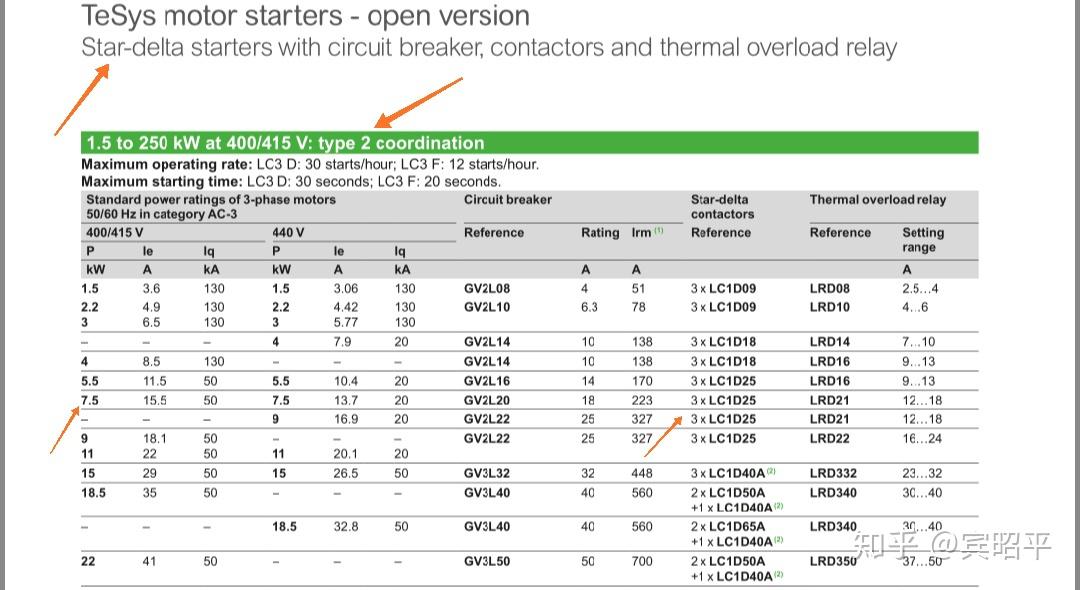Screen dimensions: 1080x590
Task: Select circuit breaker reference "GV3L32"
Action: pyautogui.click(x=487, y=474)
